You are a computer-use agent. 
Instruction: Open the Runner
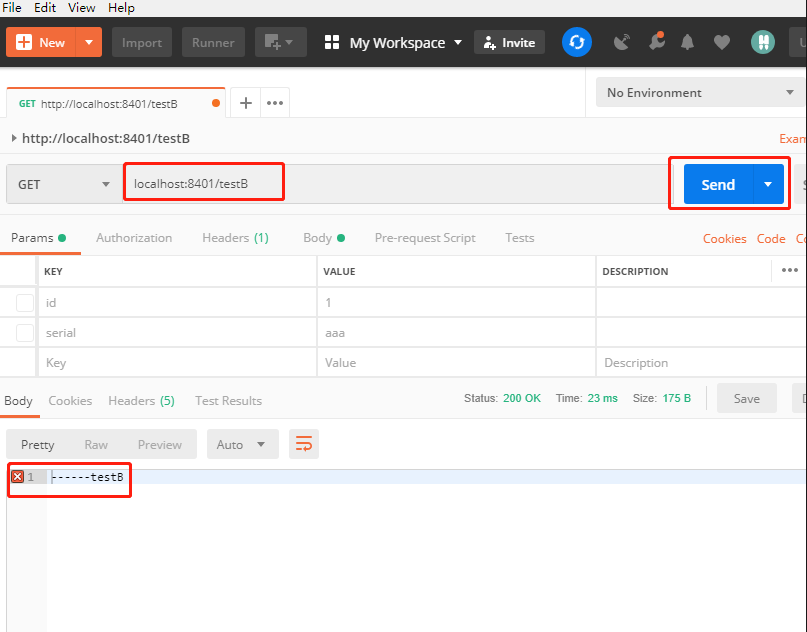point(213,42)
